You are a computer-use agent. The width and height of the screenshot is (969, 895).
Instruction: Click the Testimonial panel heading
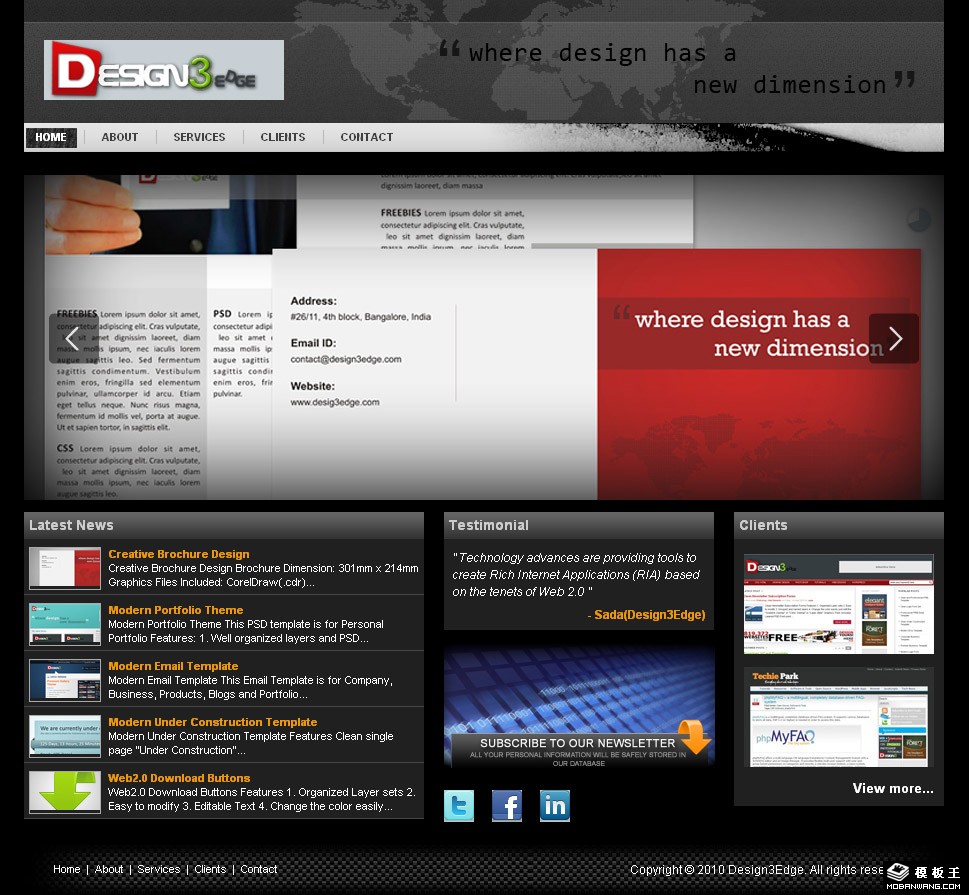click(489, 525)
